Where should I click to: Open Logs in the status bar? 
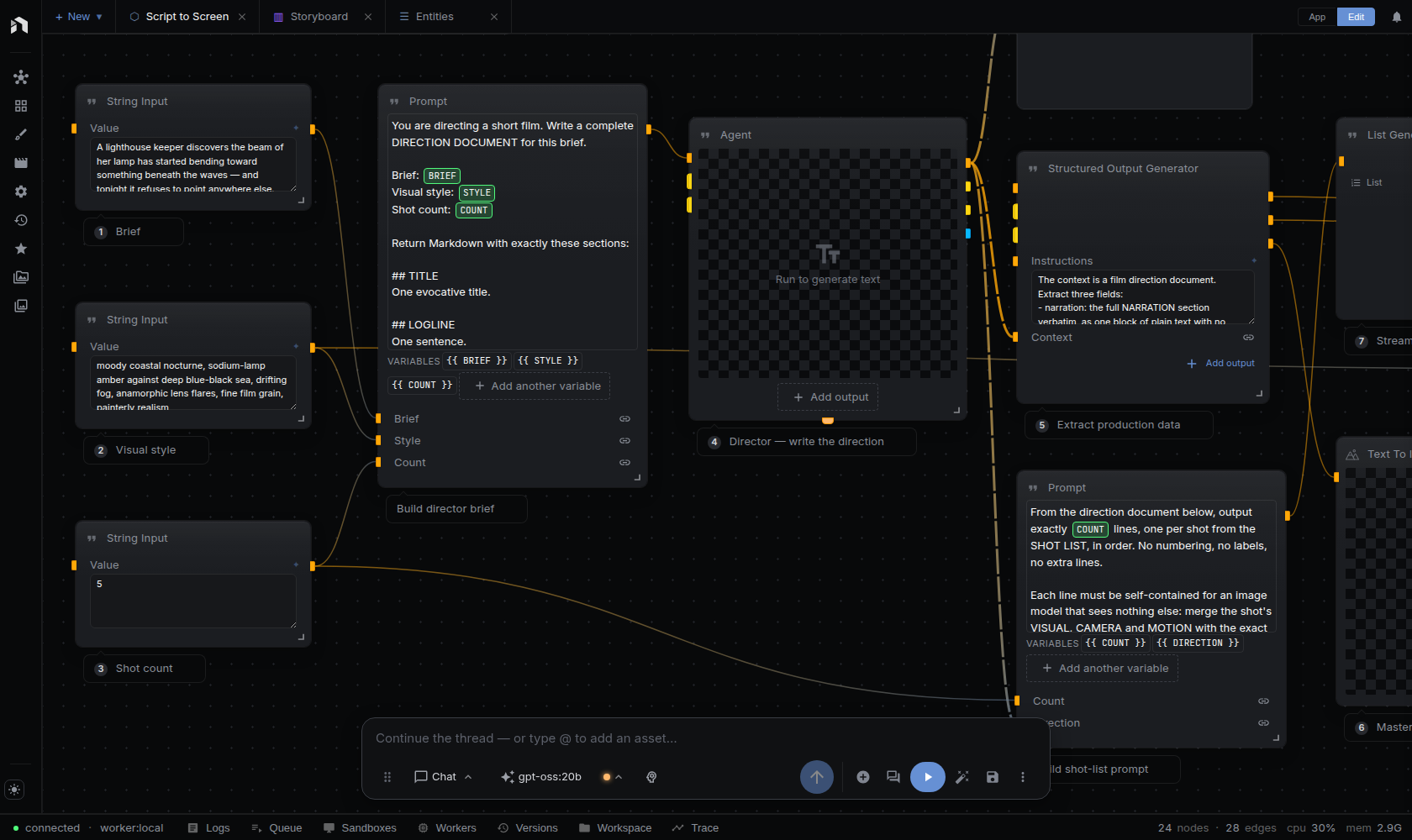208,828
